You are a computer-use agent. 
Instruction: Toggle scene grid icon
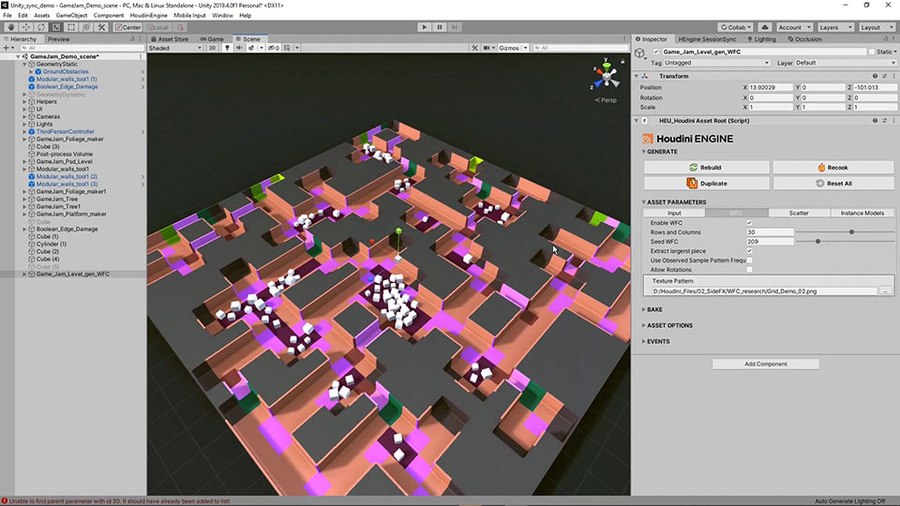287,48
